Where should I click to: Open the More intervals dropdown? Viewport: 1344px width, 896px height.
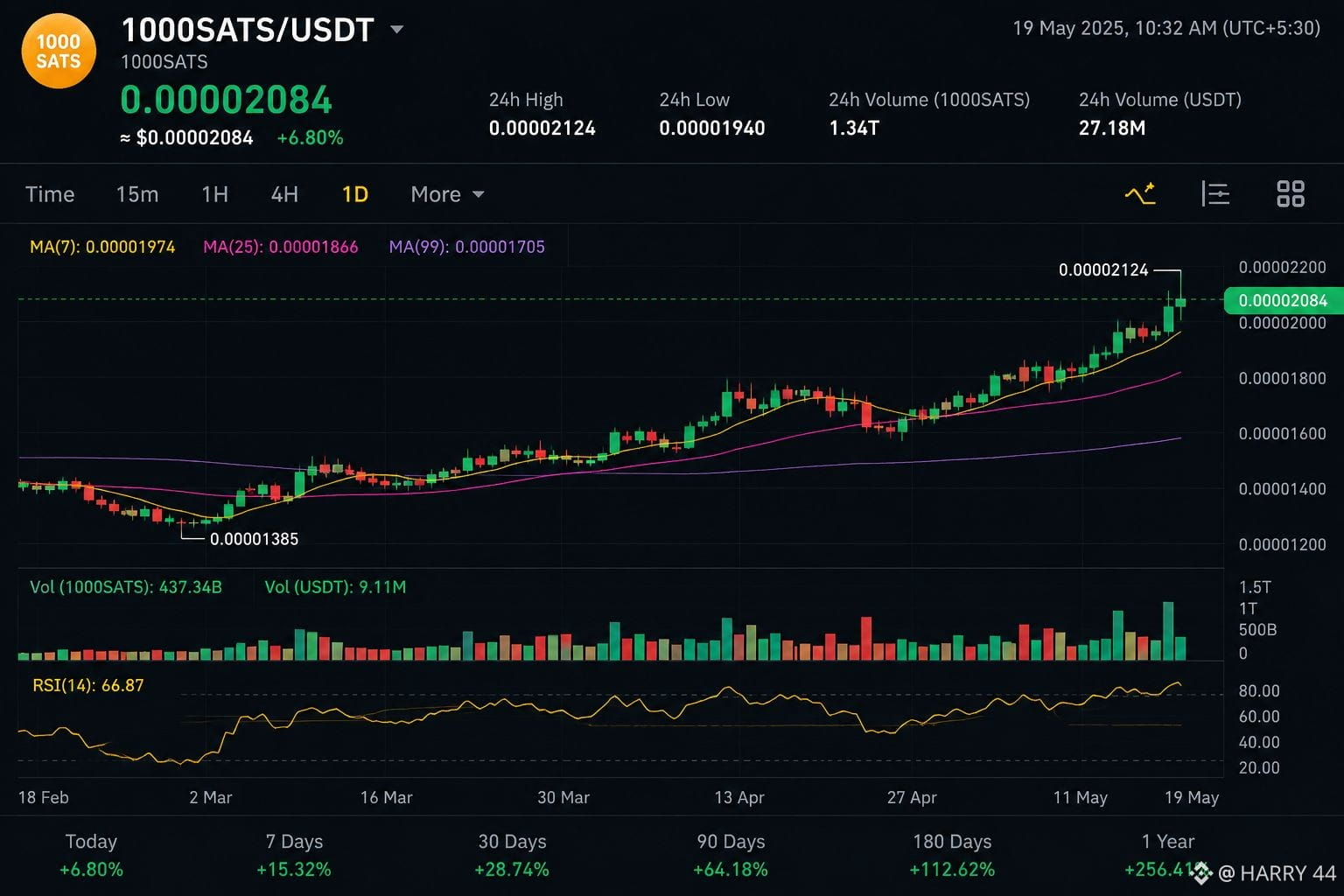point(447,194)
